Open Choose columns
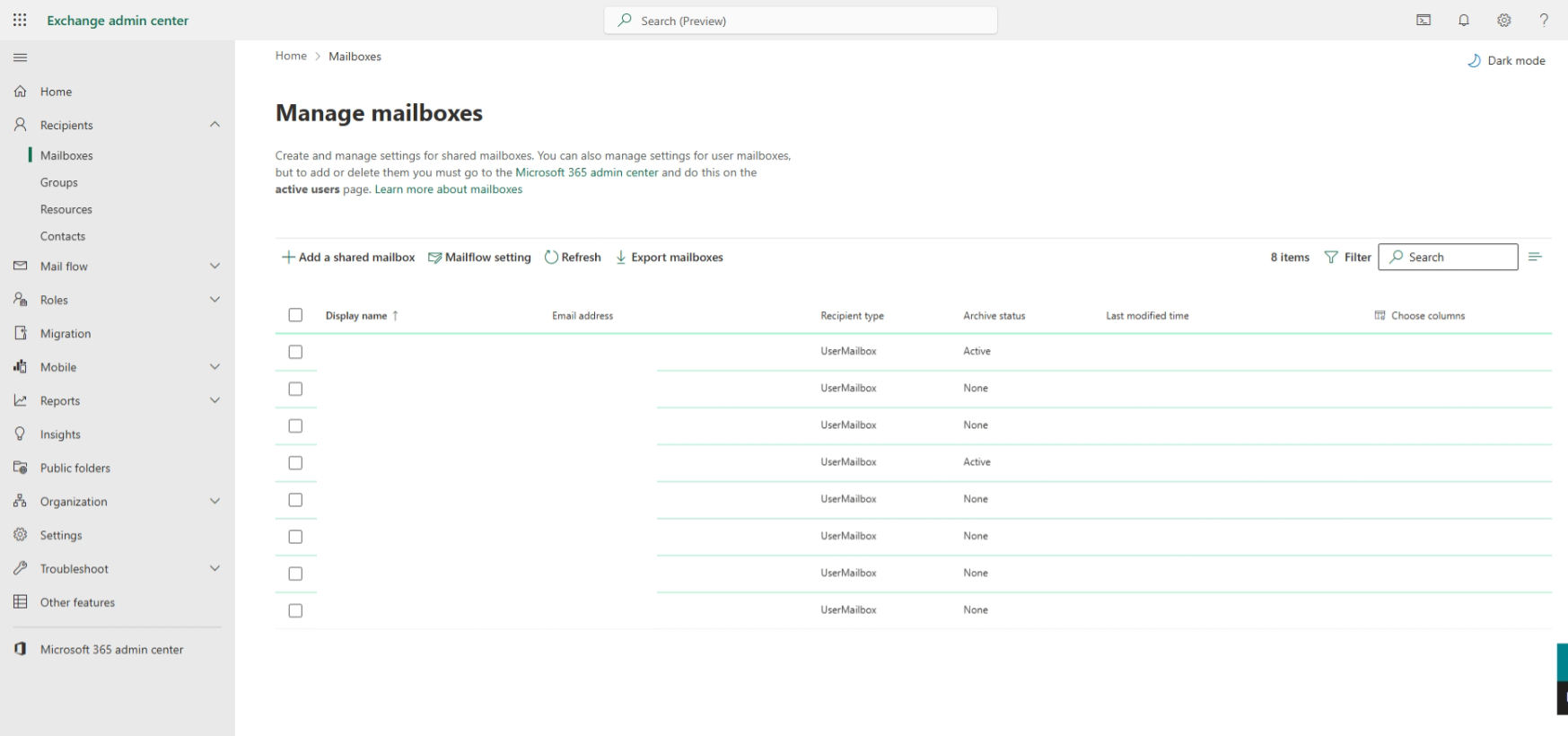 [x=1420, y=316]
